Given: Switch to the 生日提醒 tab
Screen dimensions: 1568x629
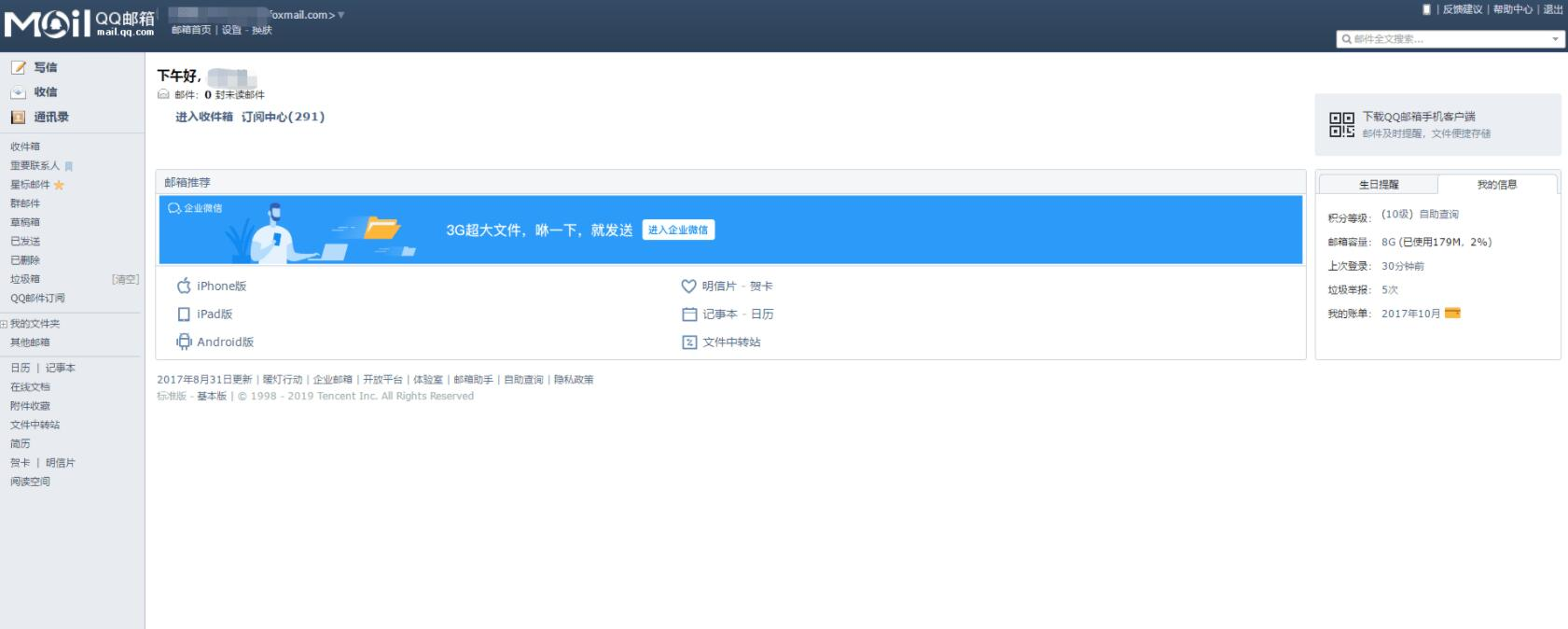Looking at the screenshot, I should coord(1379,185).
